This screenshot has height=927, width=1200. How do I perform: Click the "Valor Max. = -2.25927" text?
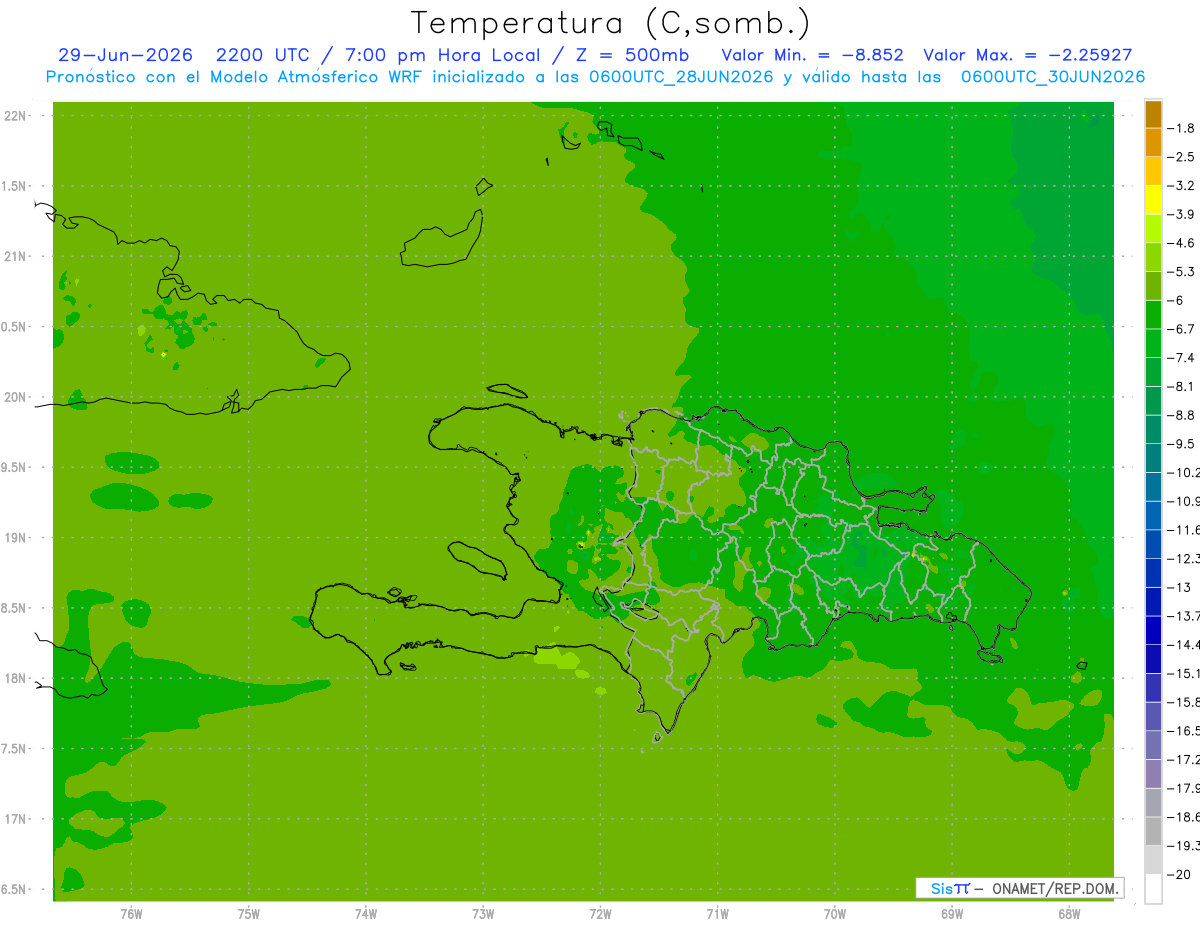pos(1028,55)
